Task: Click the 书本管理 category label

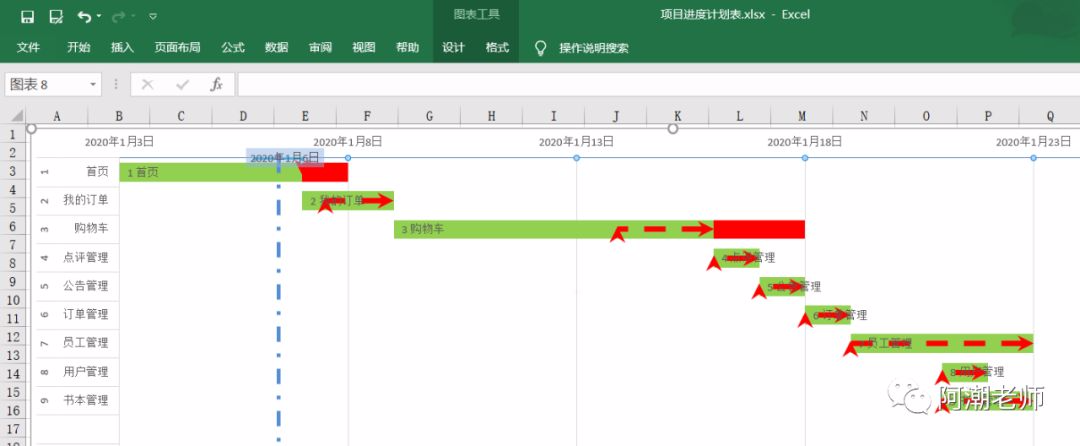Action: pyautogui.click(x=85, y=399)
